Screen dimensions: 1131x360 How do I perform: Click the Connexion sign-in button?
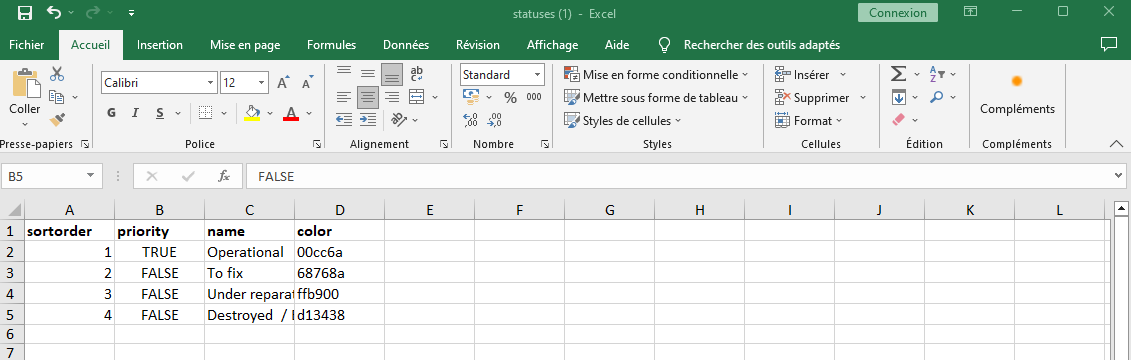click(898, 13)
